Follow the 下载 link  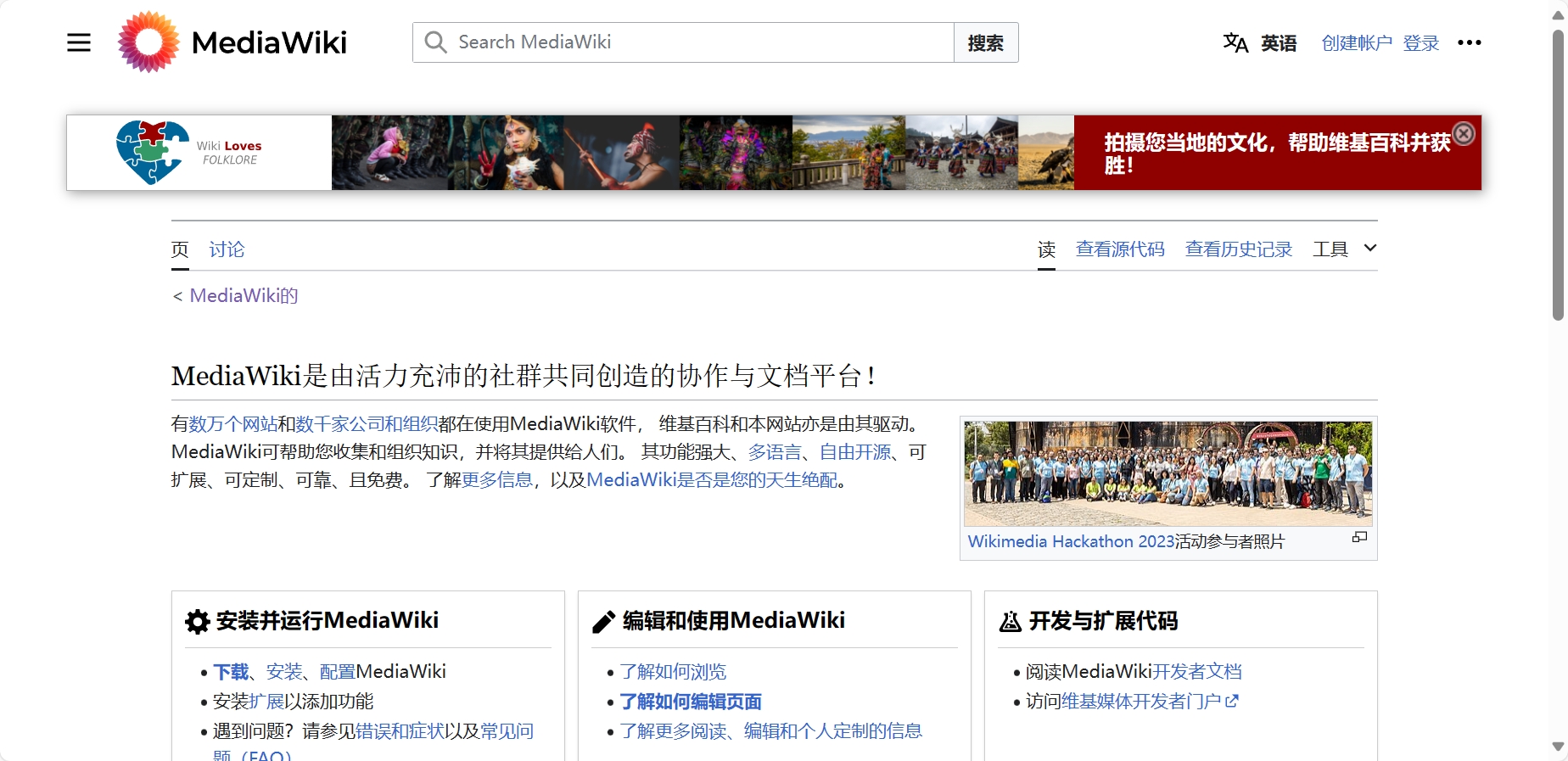(x=231, y=672)
